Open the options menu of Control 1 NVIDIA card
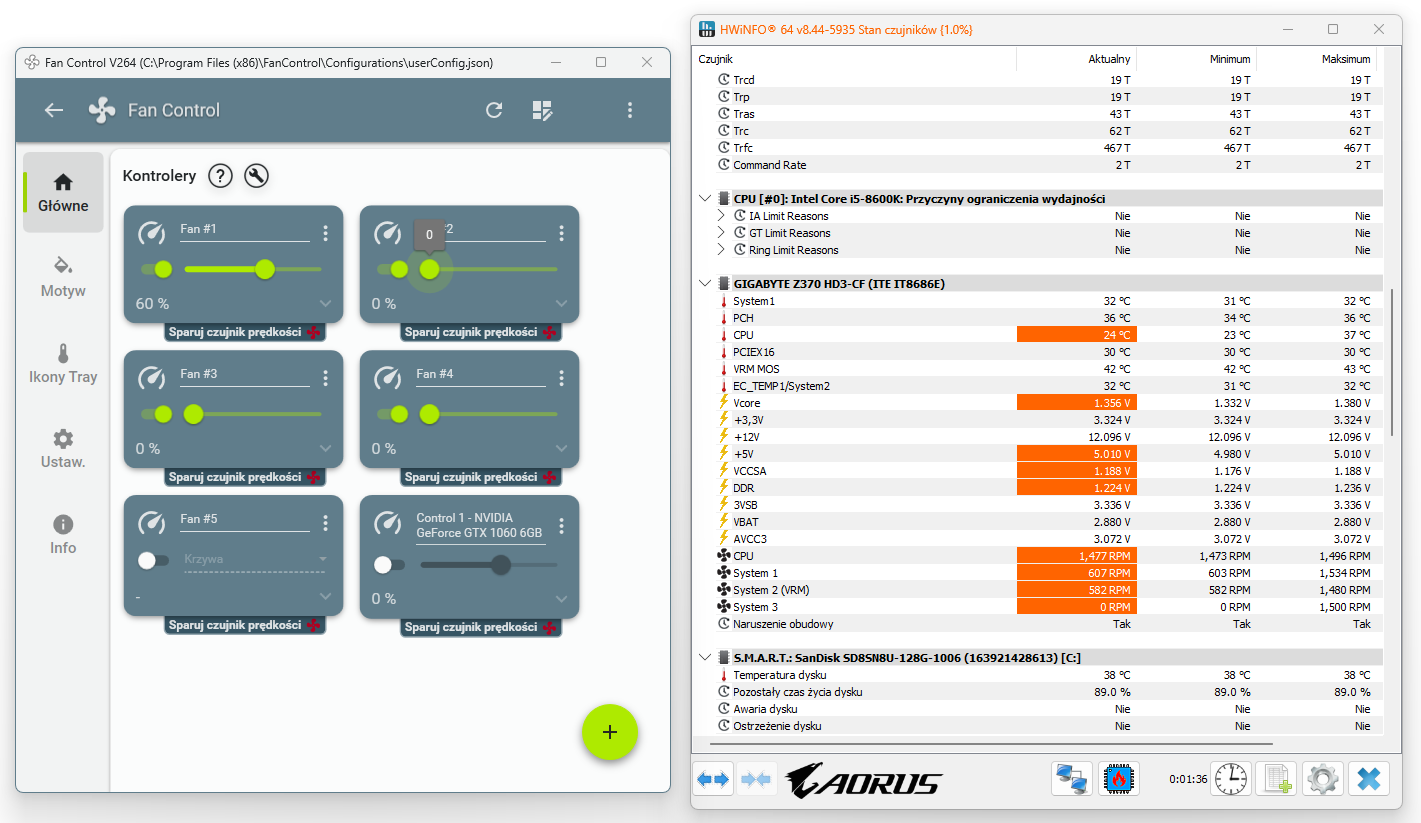Viewport: 1421px width, 823px height. point(562,526)
